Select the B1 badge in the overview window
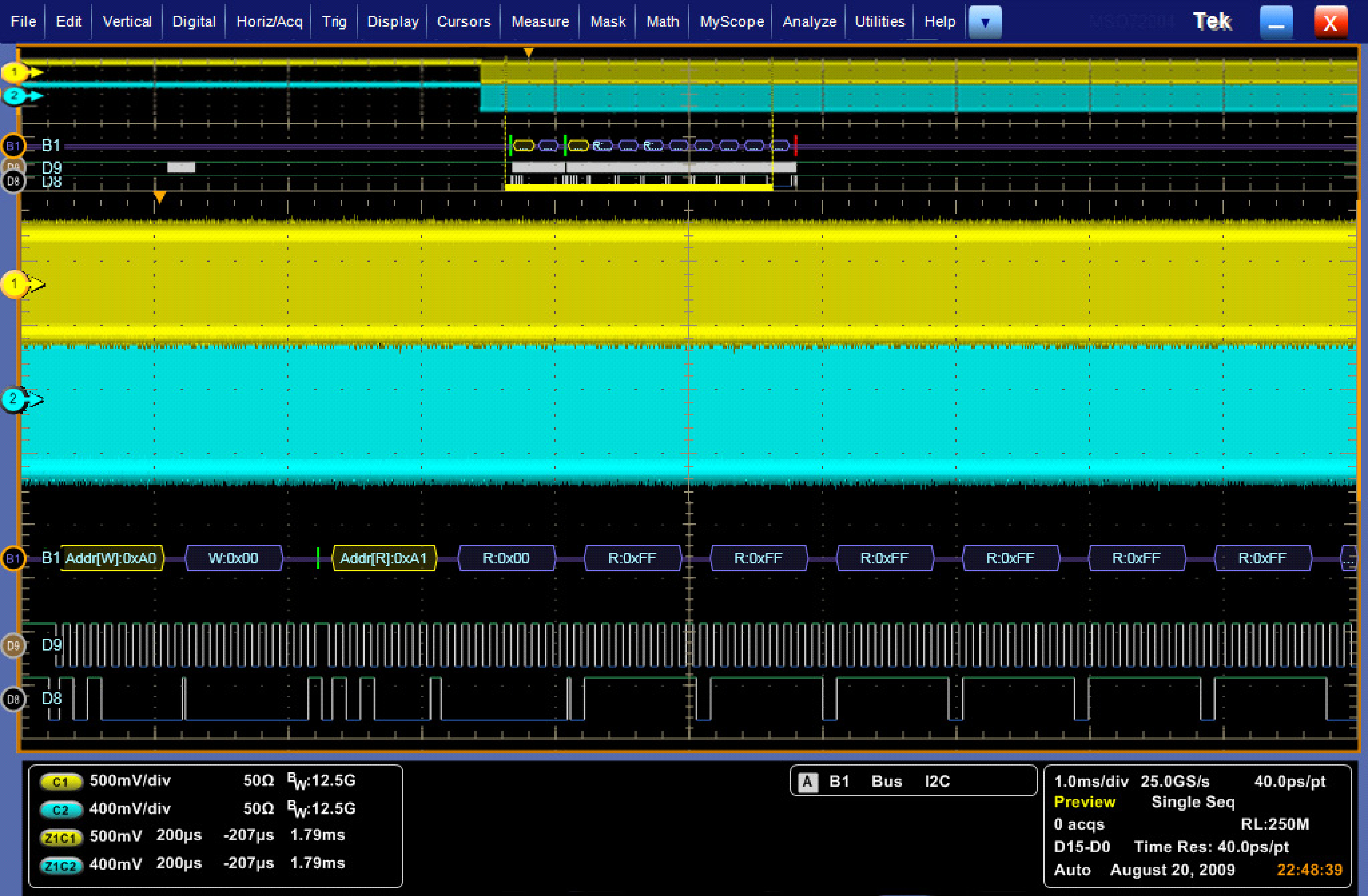This screenshot has height=896, width=1368. tap(14, 146)
